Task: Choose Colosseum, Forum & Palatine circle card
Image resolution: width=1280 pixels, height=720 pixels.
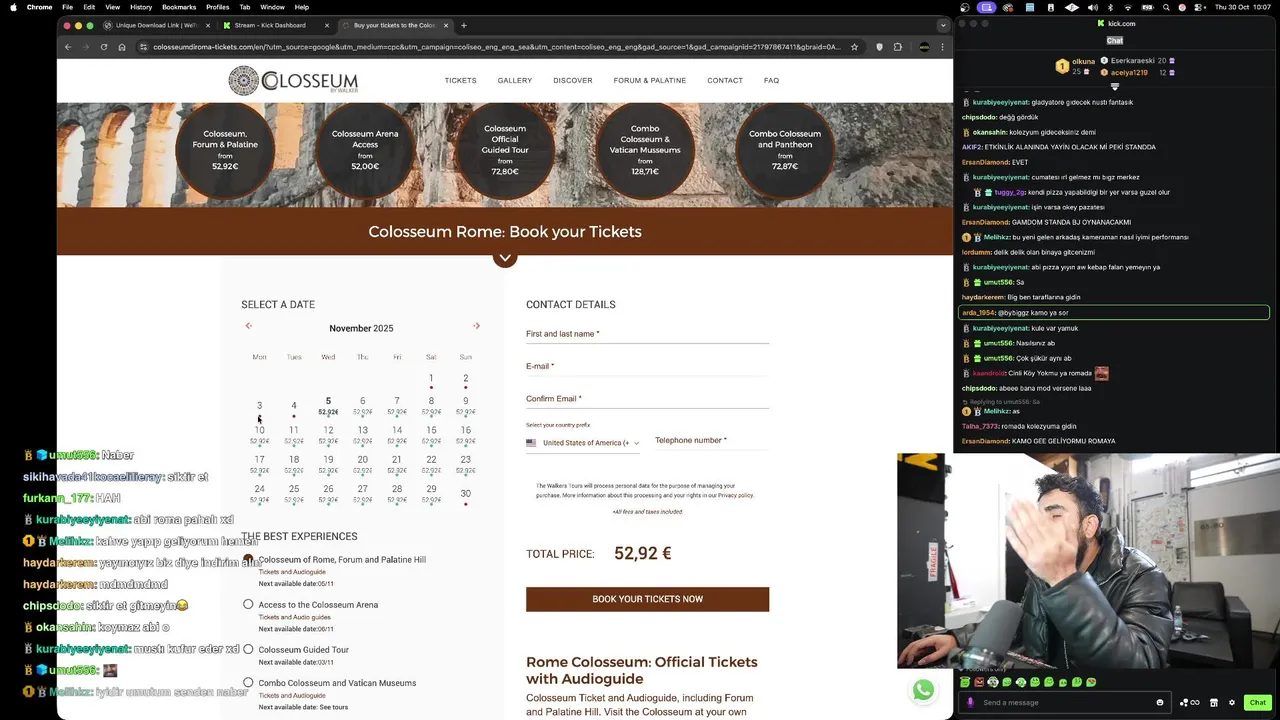Action: coord(225,150)
